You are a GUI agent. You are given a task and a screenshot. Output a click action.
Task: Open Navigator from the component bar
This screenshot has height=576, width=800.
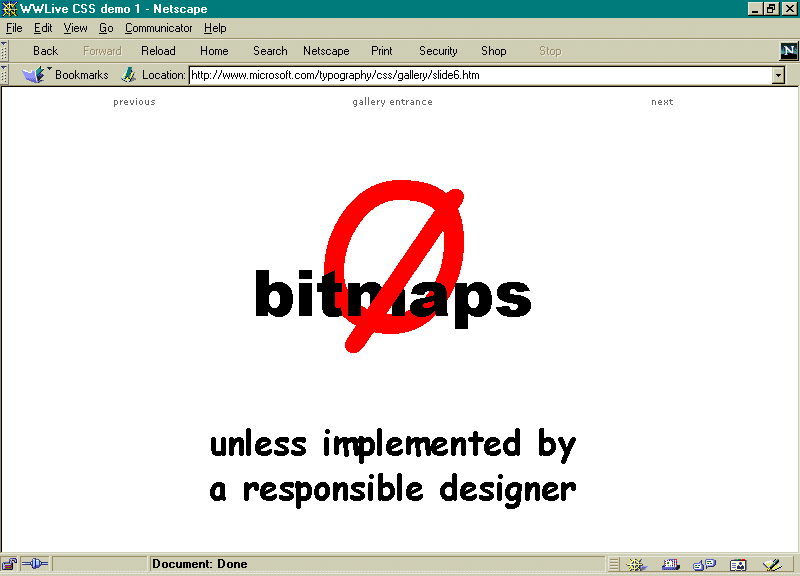click(636, 564)
